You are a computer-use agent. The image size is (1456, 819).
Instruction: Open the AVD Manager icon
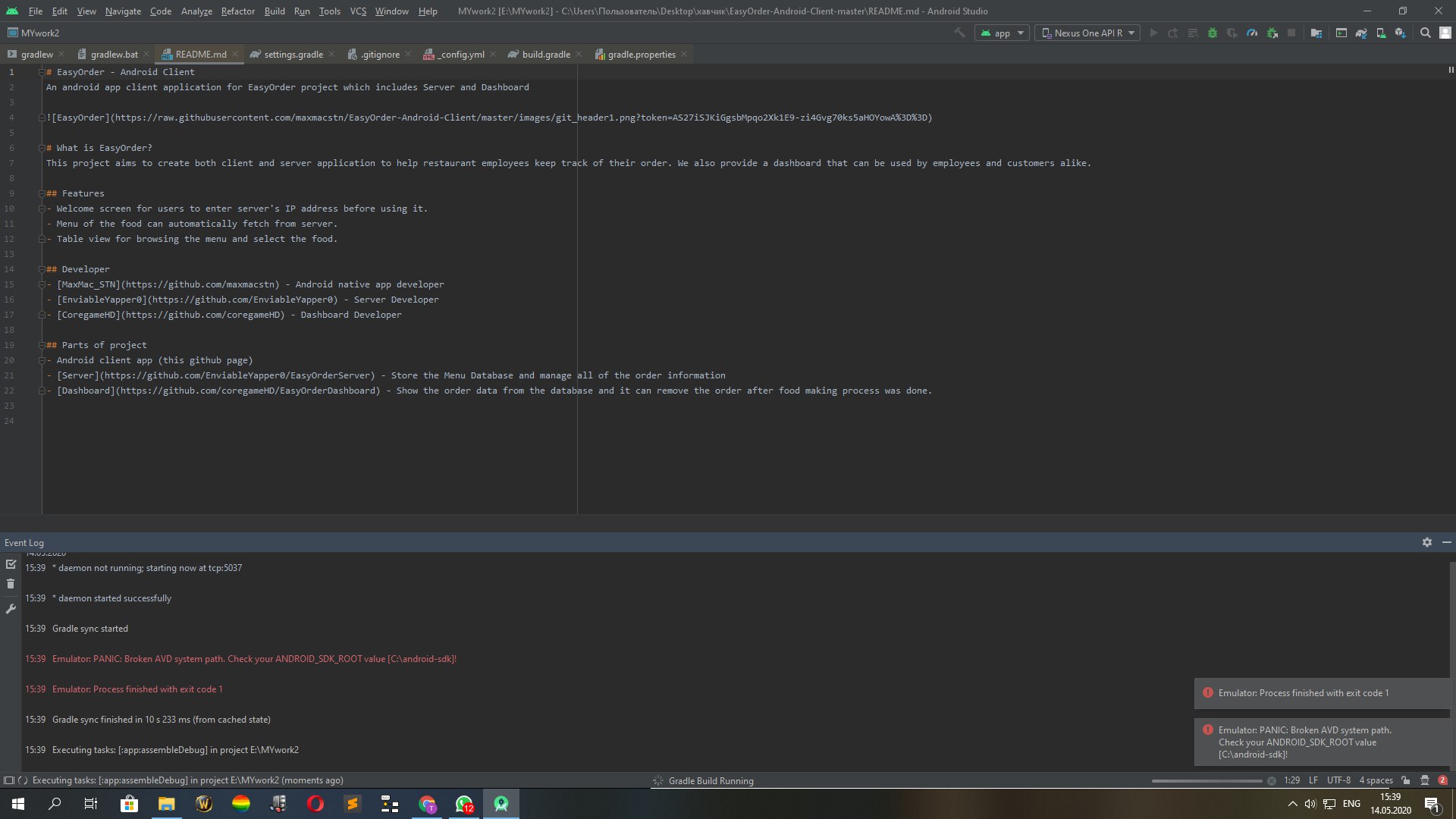1381,33
